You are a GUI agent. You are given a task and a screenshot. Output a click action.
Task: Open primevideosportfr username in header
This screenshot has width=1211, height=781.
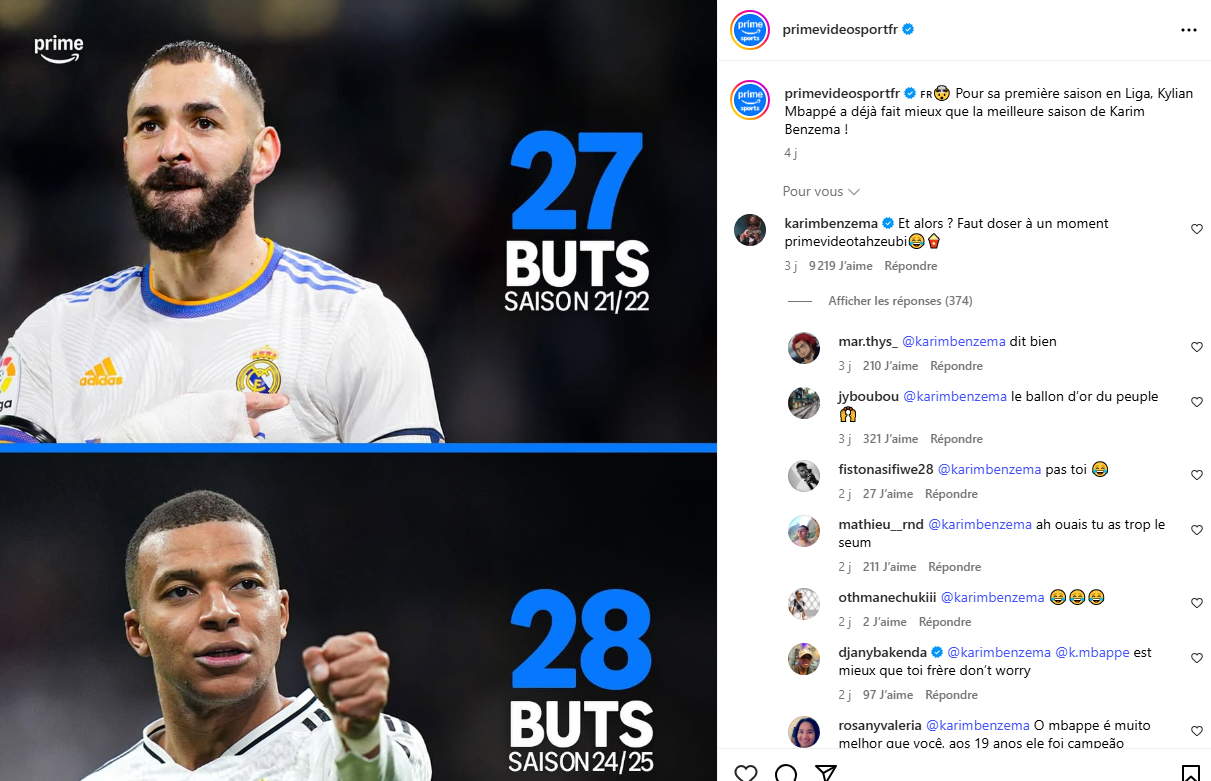(x=840, y=30)
